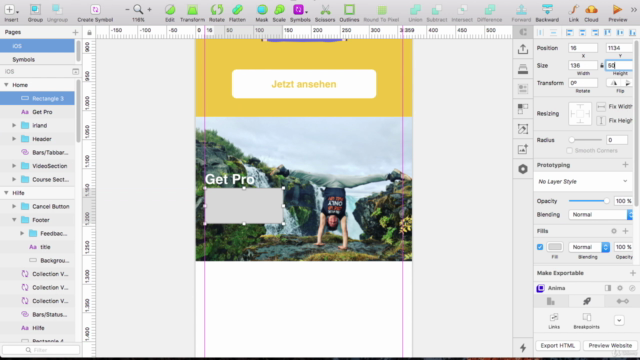Toggle the Fill enabled checkbox
640x360 pixels.
click(x=540, y=247)
